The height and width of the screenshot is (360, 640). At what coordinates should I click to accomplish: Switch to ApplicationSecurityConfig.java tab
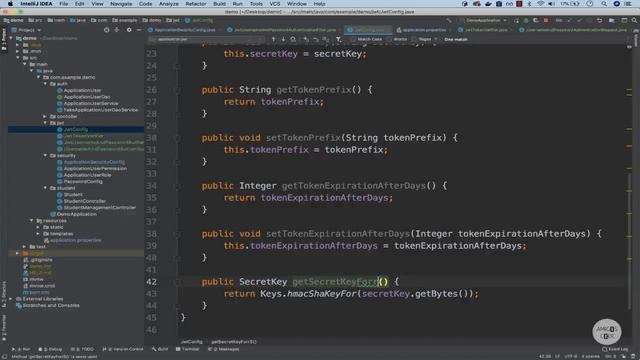[181, 30]
